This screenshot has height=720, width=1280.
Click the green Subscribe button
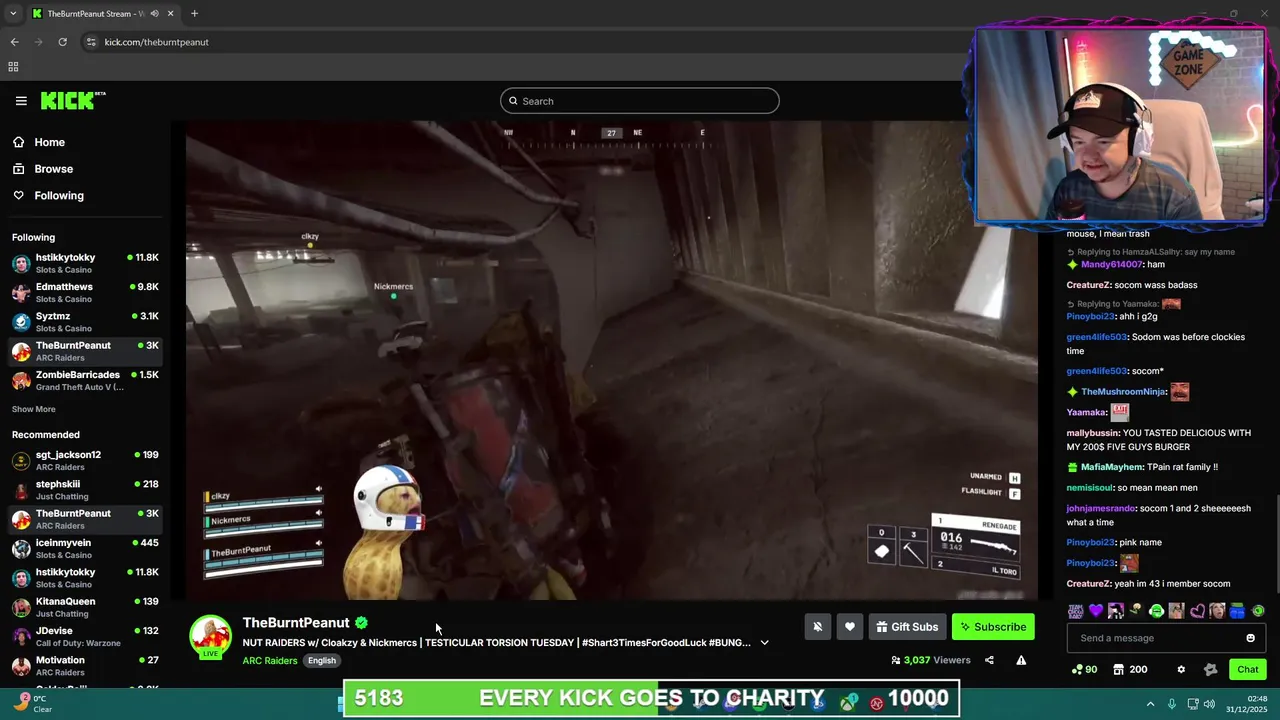coord(993,627)
